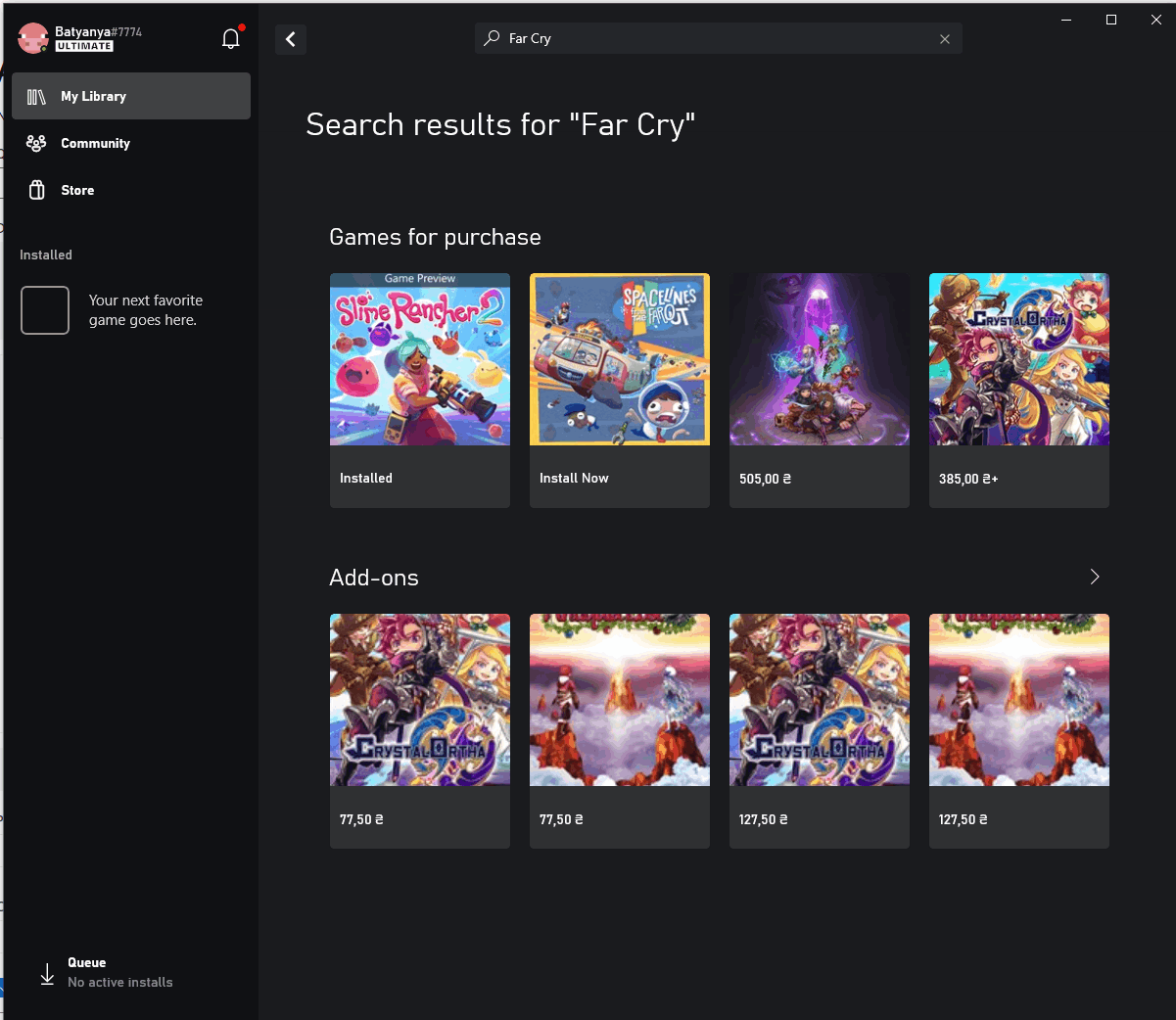This screenshot has width=1176, height=1020.
Task: Minimize the Xbox app window
Action: tap(1066, 20)
